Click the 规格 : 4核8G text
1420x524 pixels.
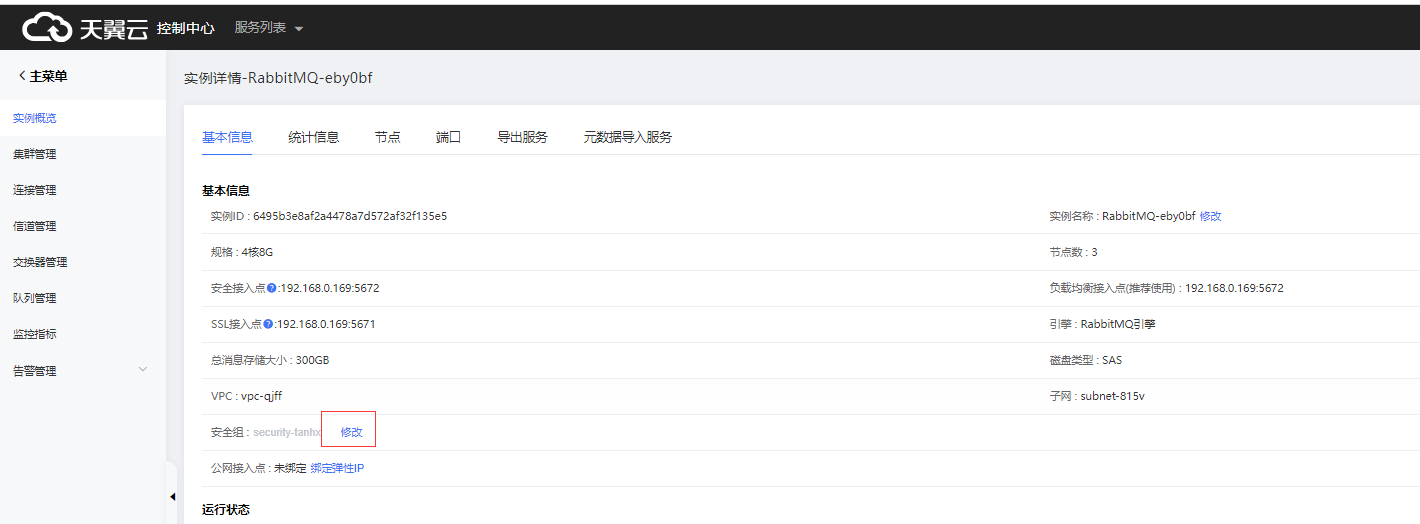pyautogui.click(x=241, y=252)
